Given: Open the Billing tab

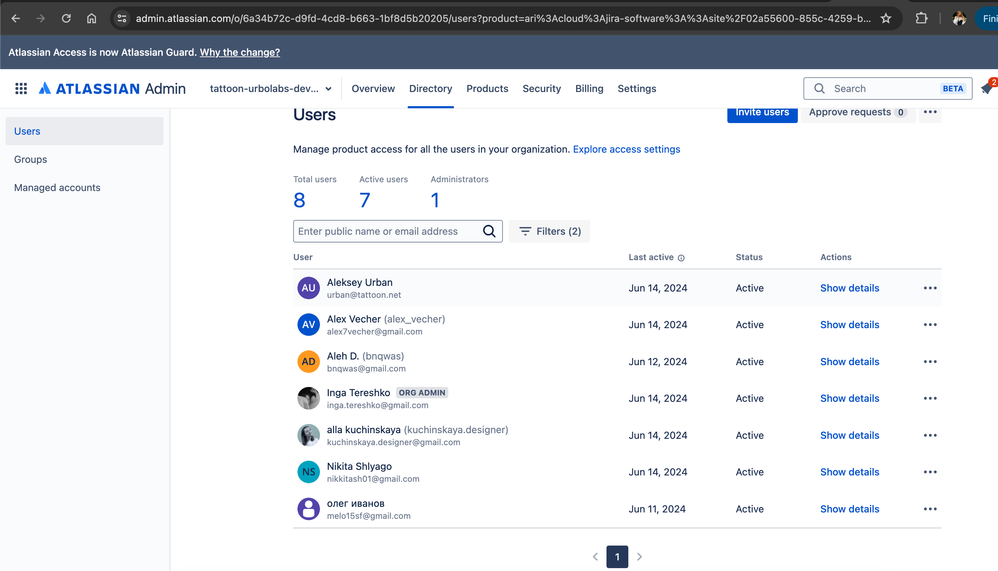Looking at the screenshot, I should pos(589,89).
